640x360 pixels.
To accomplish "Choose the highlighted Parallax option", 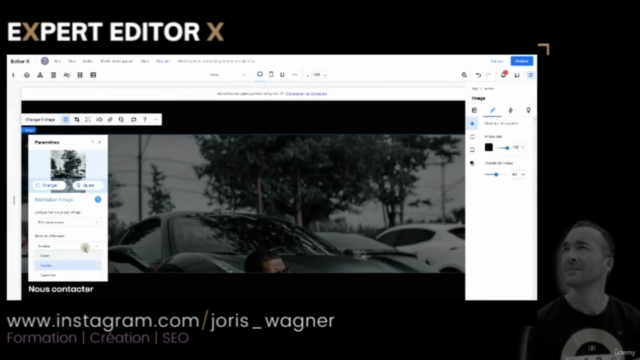I will point(68,265).
